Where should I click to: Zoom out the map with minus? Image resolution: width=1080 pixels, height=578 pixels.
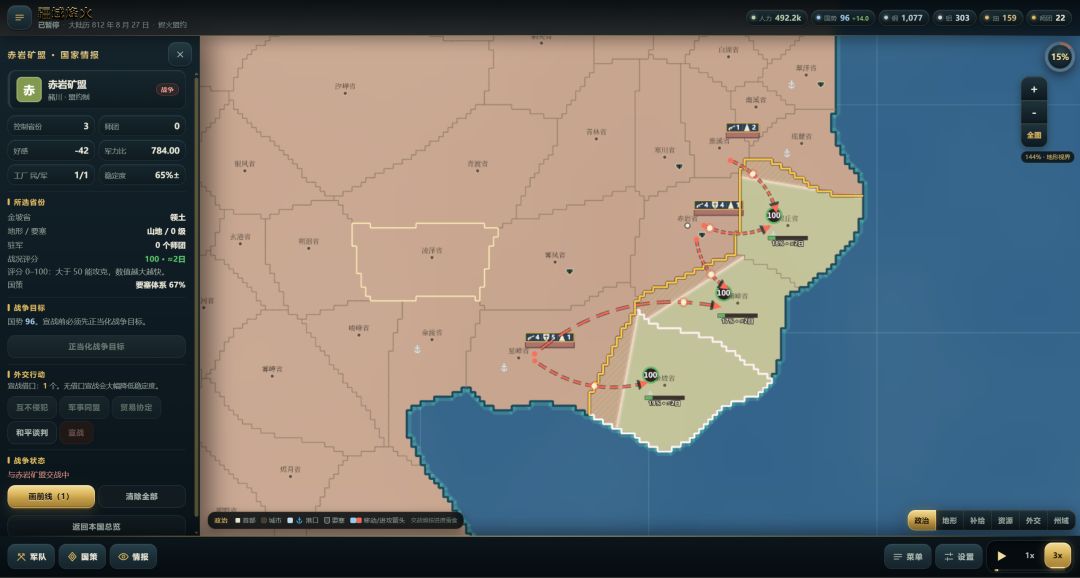[1034, 112]
